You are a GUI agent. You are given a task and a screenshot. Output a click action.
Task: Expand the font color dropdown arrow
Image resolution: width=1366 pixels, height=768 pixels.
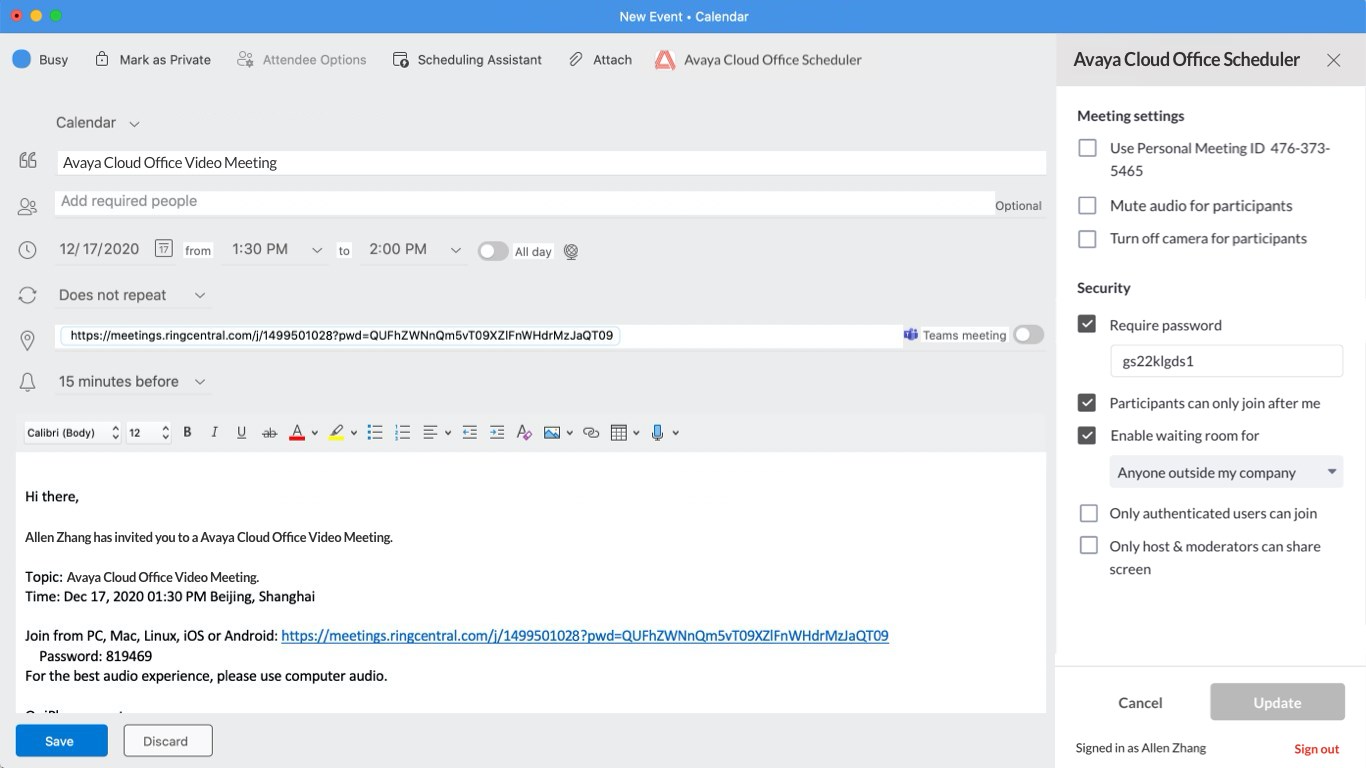click(x=314, y=433)
